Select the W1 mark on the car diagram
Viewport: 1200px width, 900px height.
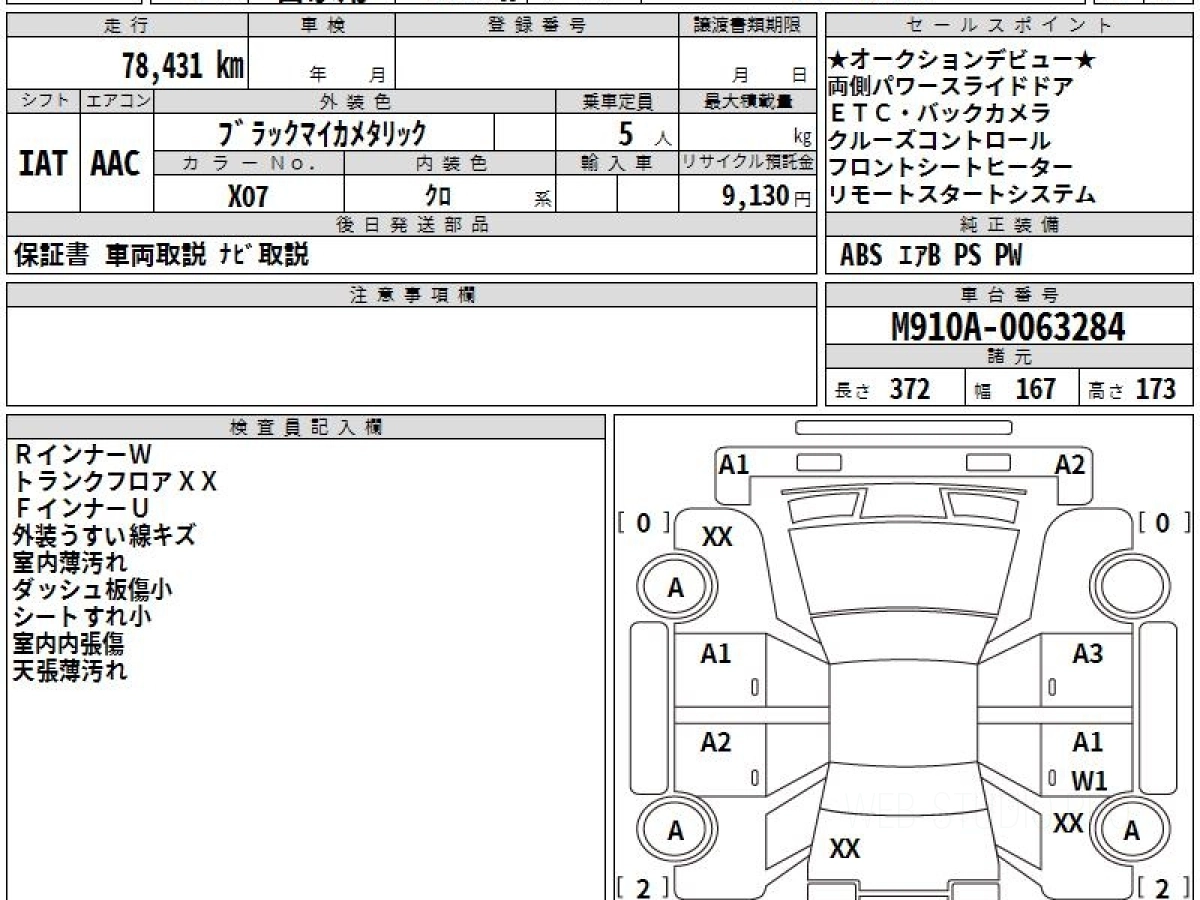click(x=1089, y=781)
